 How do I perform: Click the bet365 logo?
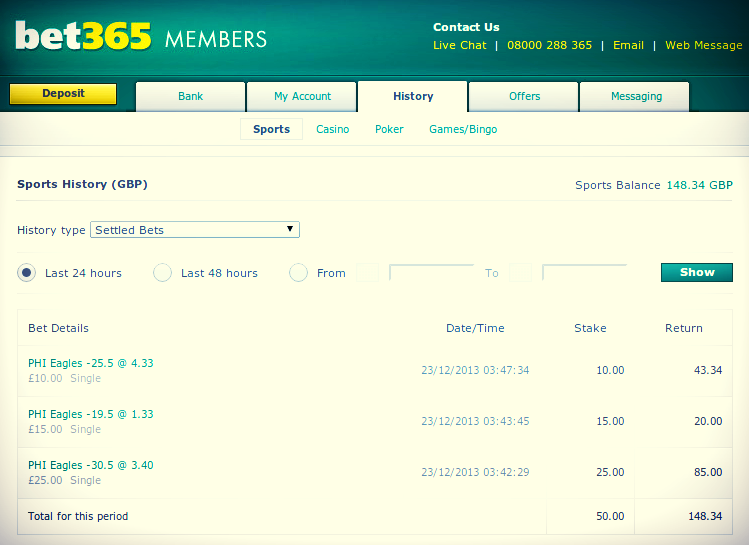(x=83, y=36)
